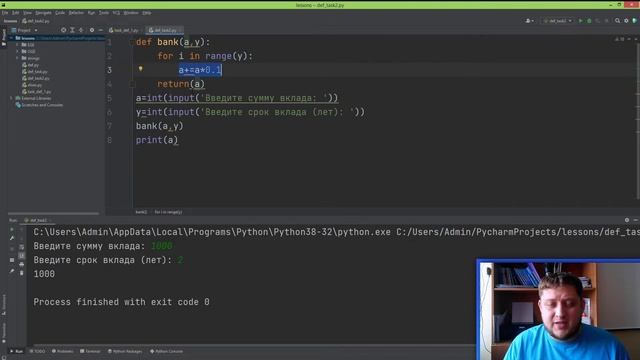Image resolution: width=640 pixels, height=360 pixels.
Task: Open IDE settings gear in top toolbar
Action: 626,21
